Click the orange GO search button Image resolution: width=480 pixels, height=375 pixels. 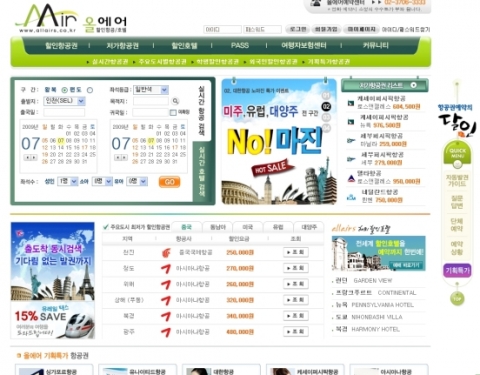point(169,182)
